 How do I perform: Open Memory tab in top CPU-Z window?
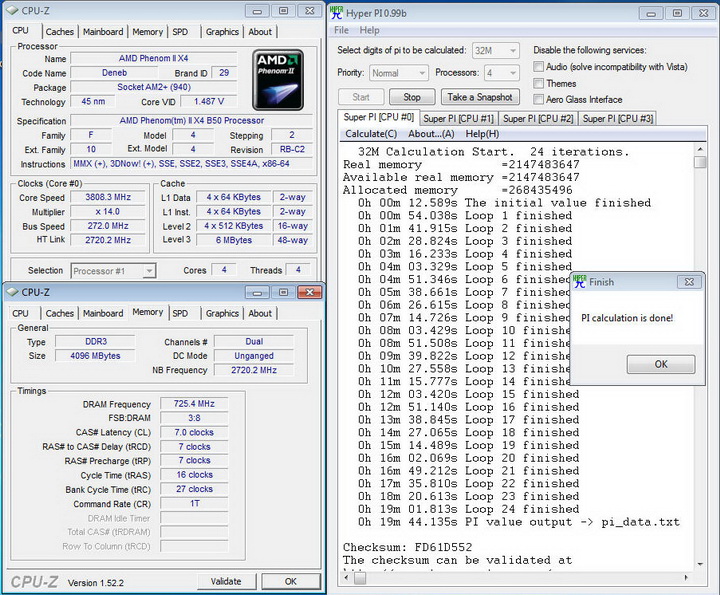tap(147, 32)
